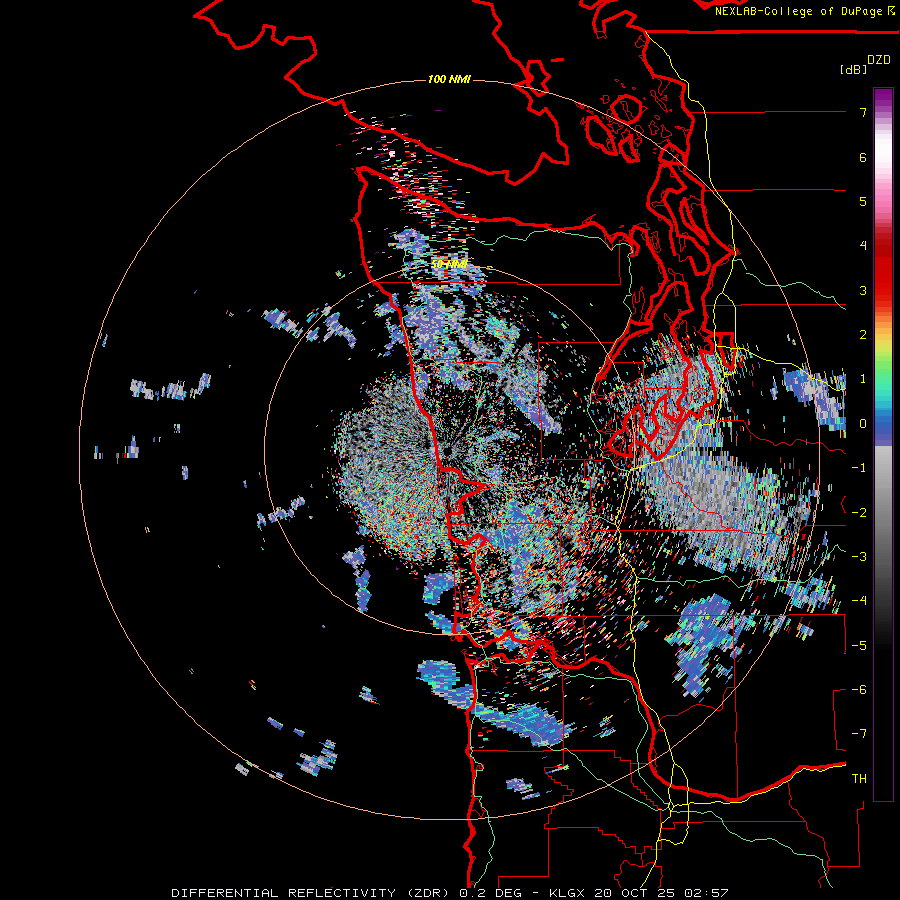Click the KLGX station ID in the caption
Viewport: 900px width, 900px height.
click(x=568, y=893)
